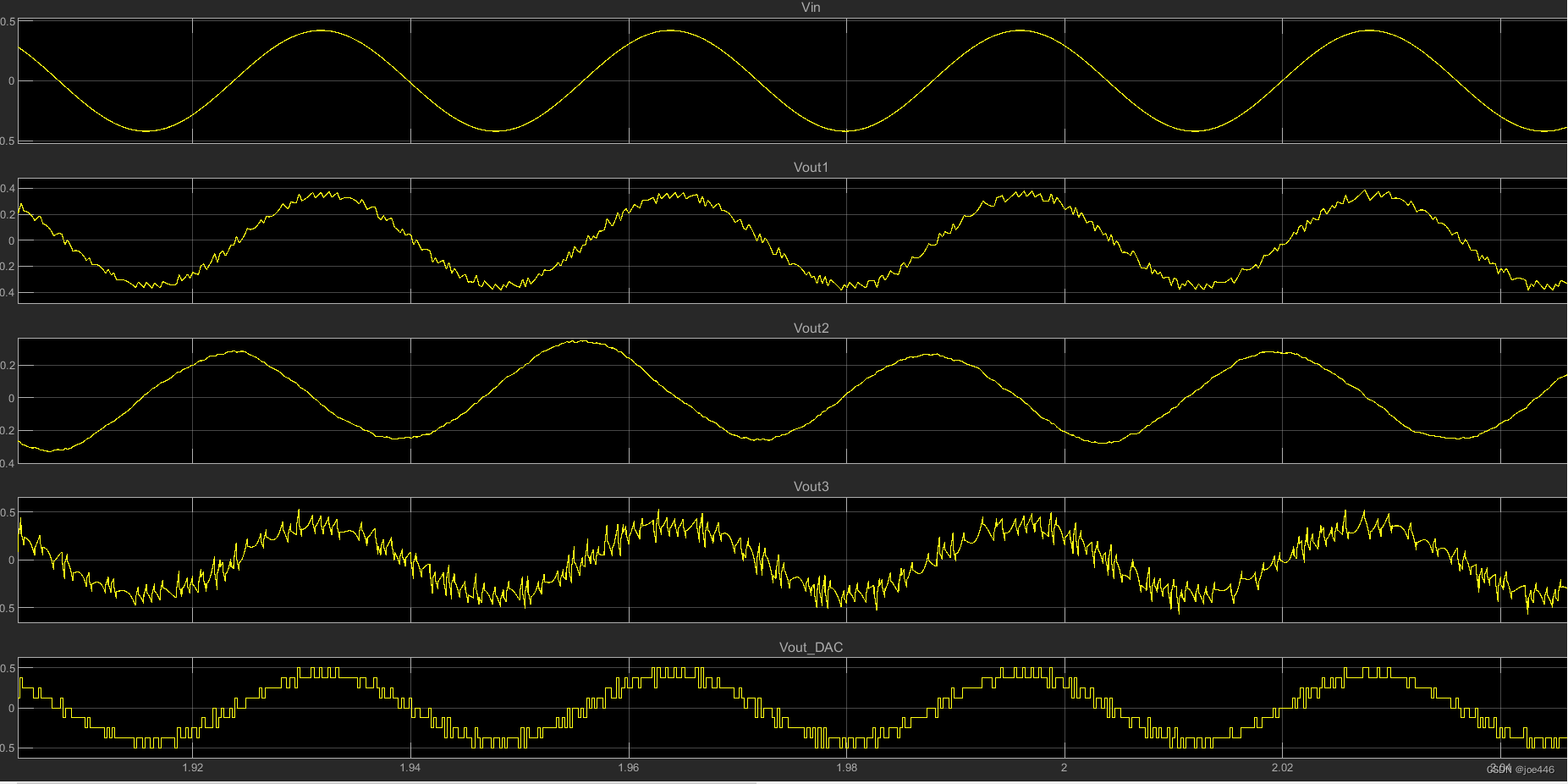The height and width of the screenshot is (784, 1568).
Task: Click the 1.96 time axis label
Action: pyautogui.click(x=629, y=769)
